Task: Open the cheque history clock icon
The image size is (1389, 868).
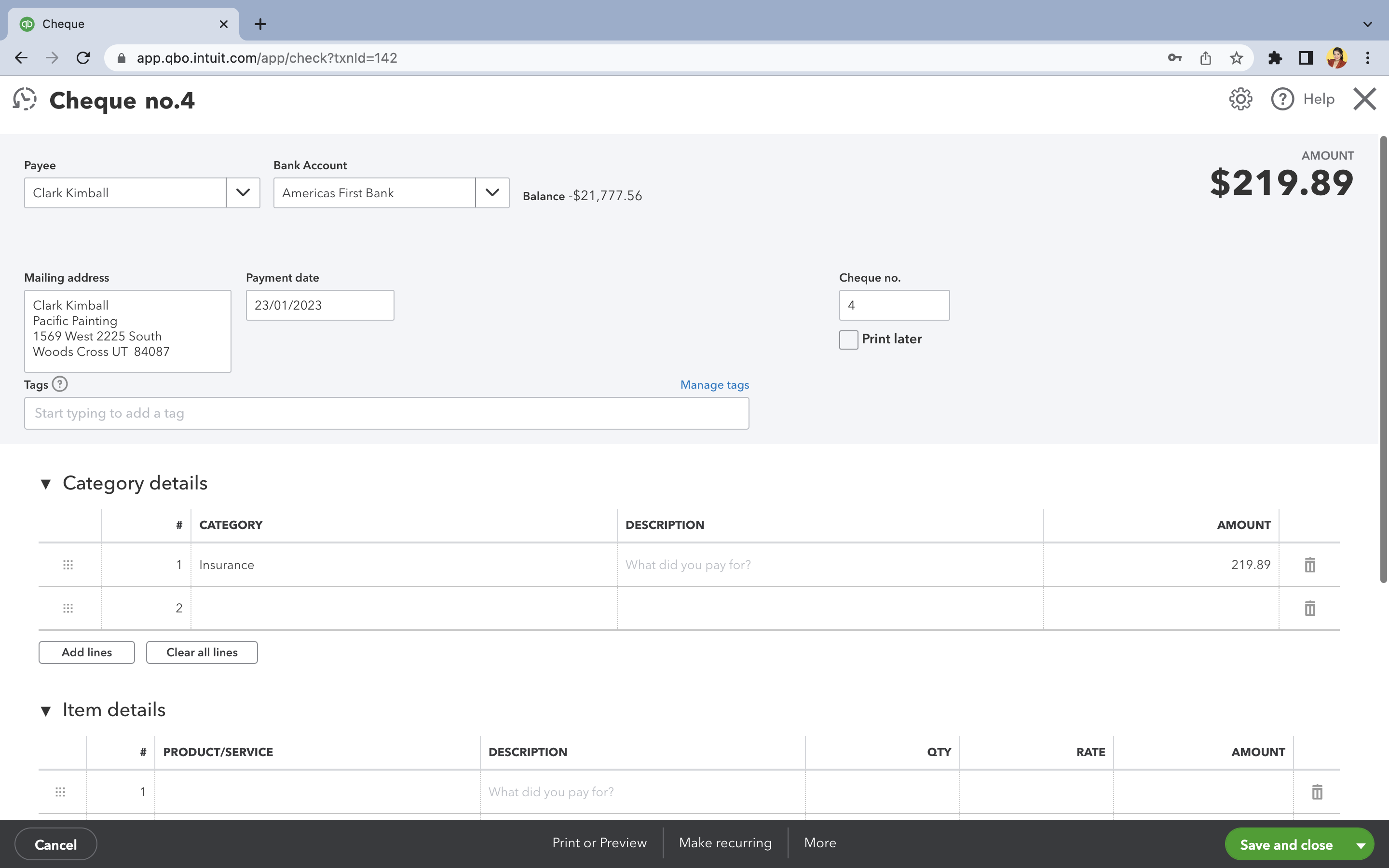Action: 25,99
